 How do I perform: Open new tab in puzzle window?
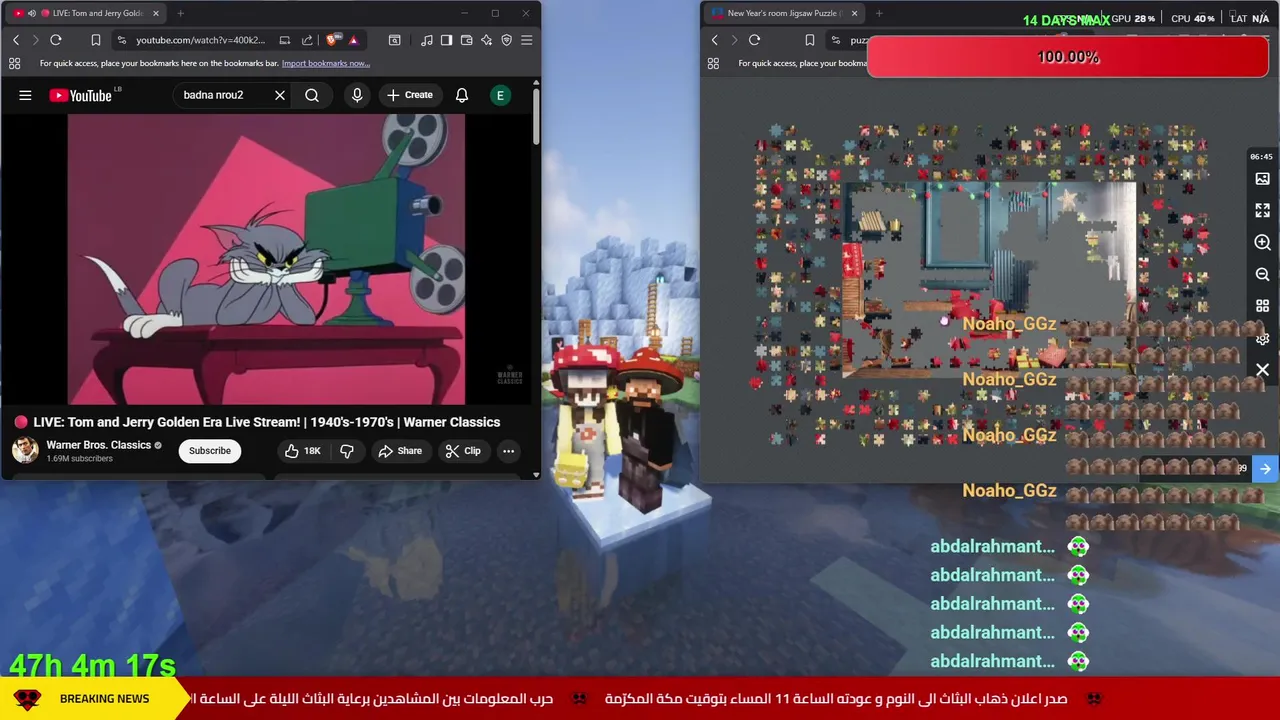pyautogui.click(x=879, y=13)
